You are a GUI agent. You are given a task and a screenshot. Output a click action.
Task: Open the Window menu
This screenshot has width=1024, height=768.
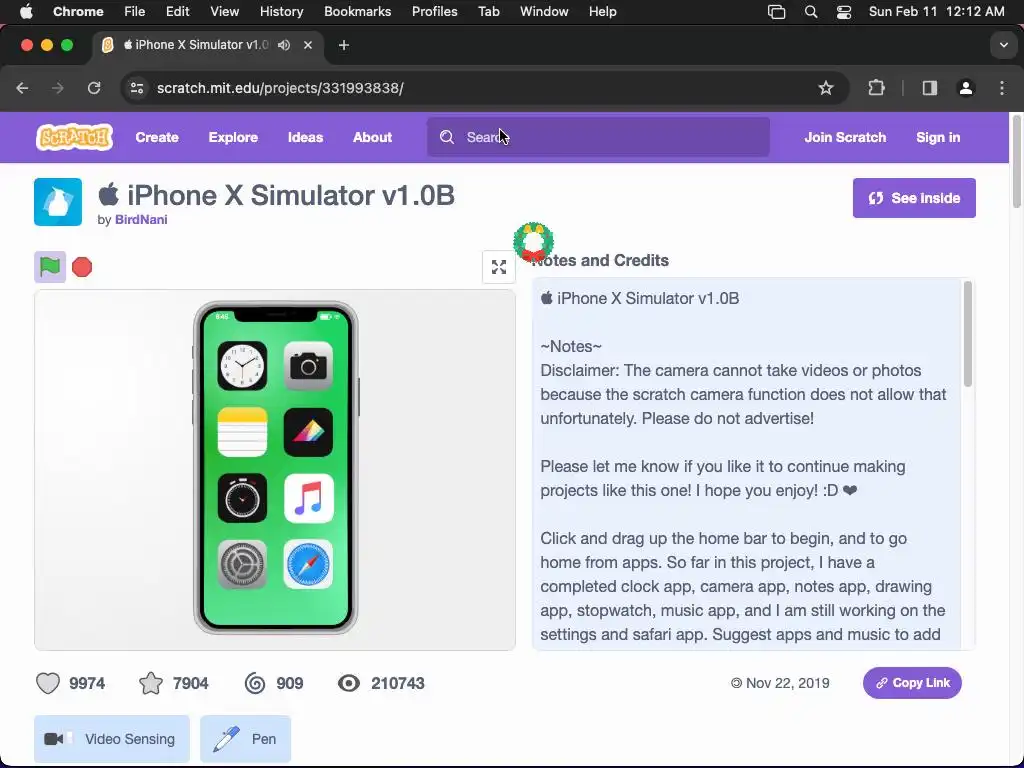(x=544, y=11)
